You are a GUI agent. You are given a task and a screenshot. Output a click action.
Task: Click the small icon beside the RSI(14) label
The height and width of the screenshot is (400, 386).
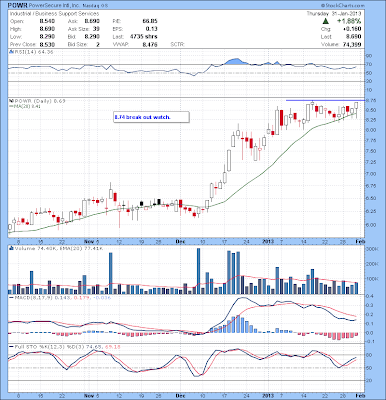point(11,52)
